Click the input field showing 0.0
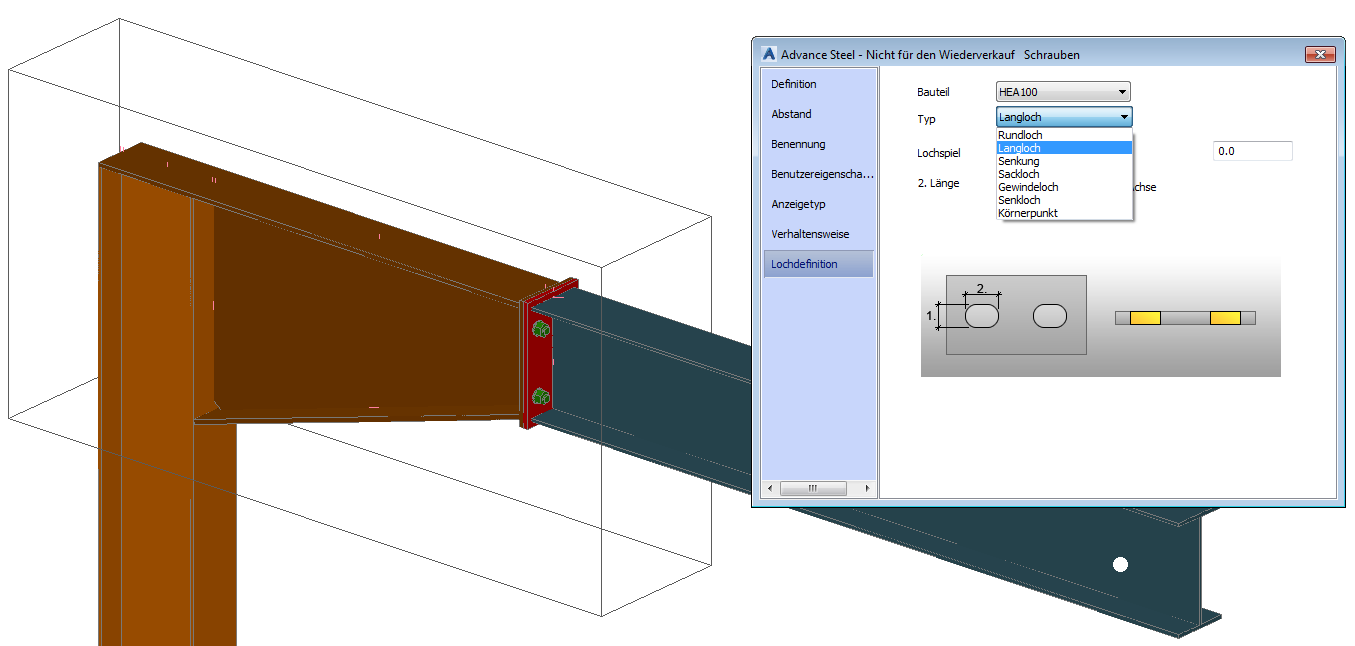The width and height of the screenshot is (1355, 646). 1252,151
